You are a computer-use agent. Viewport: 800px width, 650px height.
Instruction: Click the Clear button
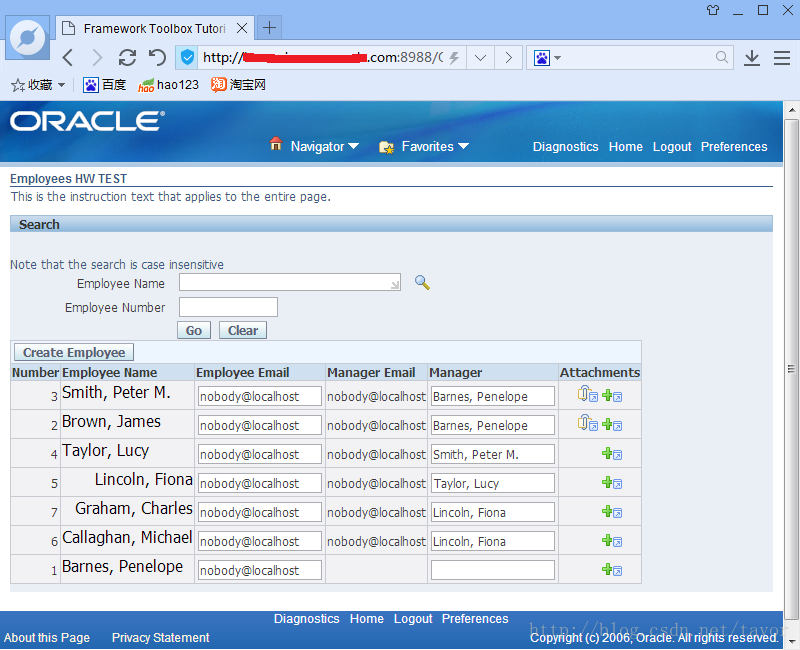tap(243, 330)
